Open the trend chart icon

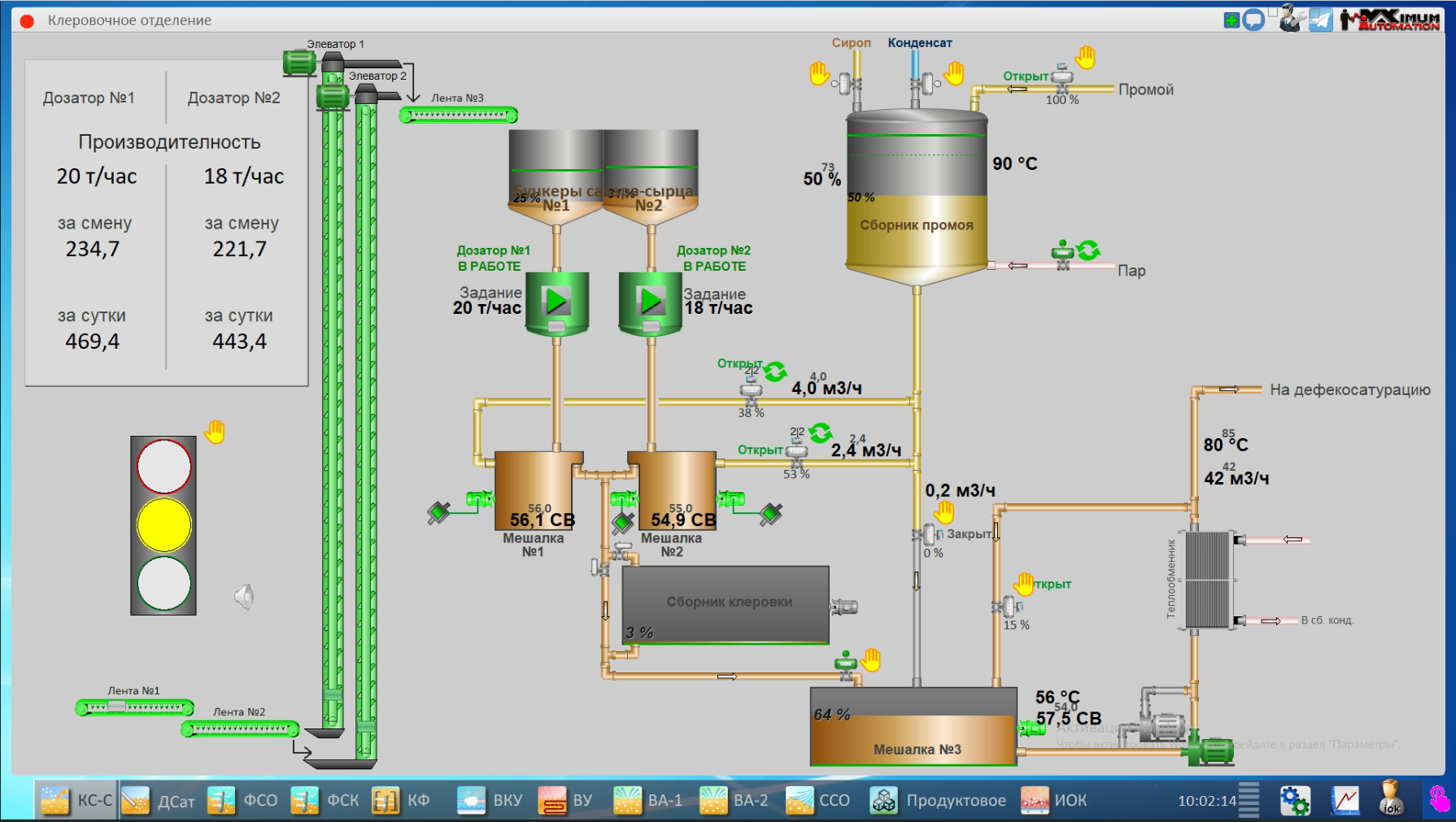pos(1345,801)
